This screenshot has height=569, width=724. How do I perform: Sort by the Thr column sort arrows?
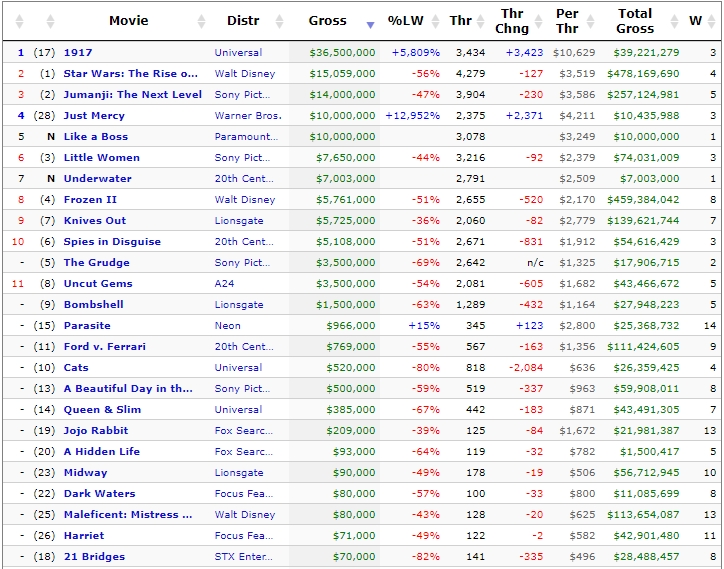pyautogui.click(x=481, y=21)
